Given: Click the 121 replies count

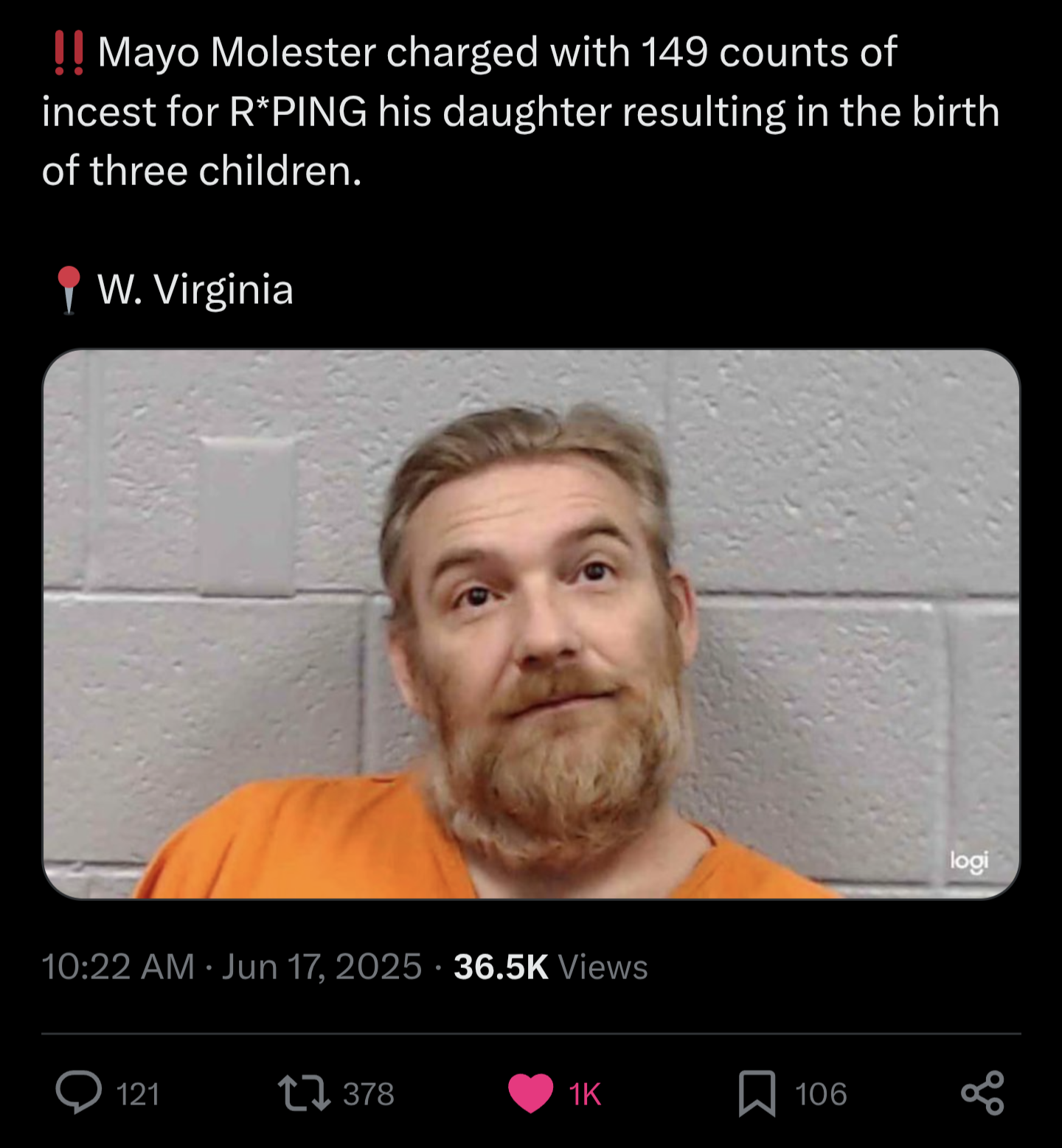Looking at the screenshot, I should point(138,1094).
